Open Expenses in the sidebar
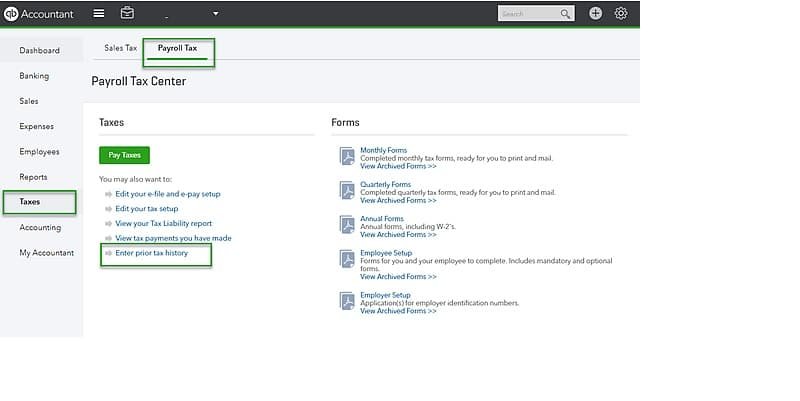This screenshot has width=800, height=401. point(37,126)
